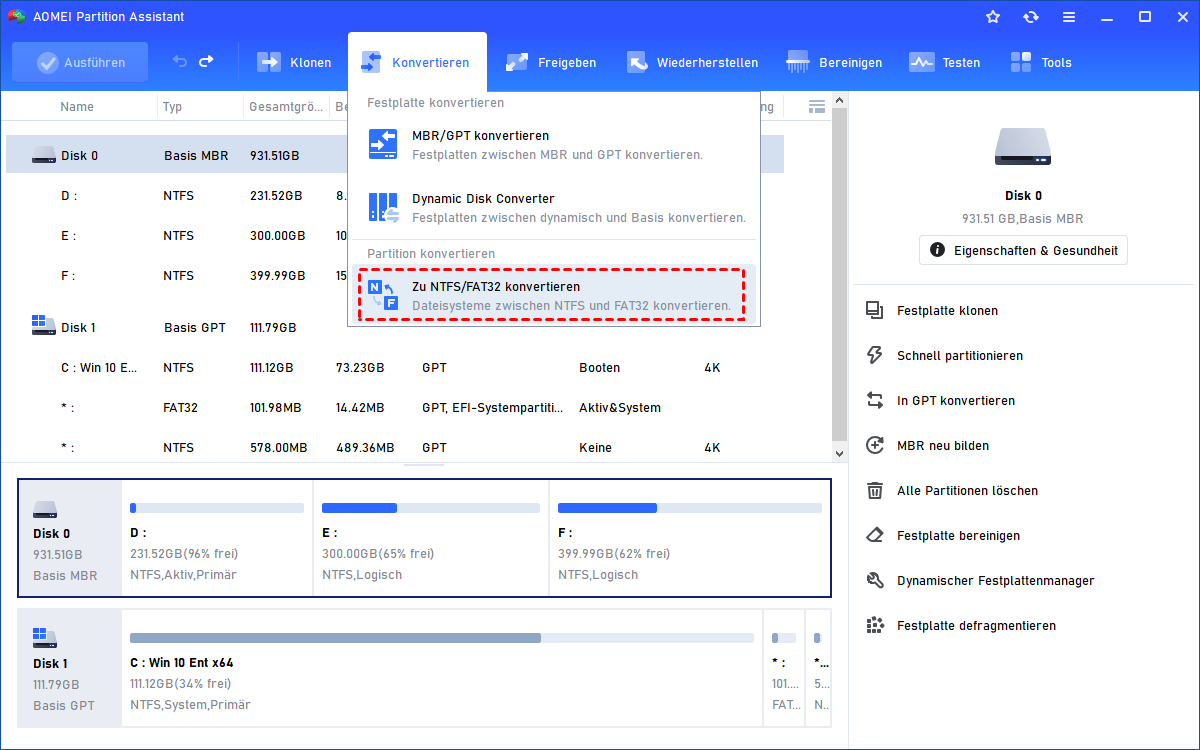
Task: Open the column settings list icon
Action: pyautogui.click(x=817, y=106)
